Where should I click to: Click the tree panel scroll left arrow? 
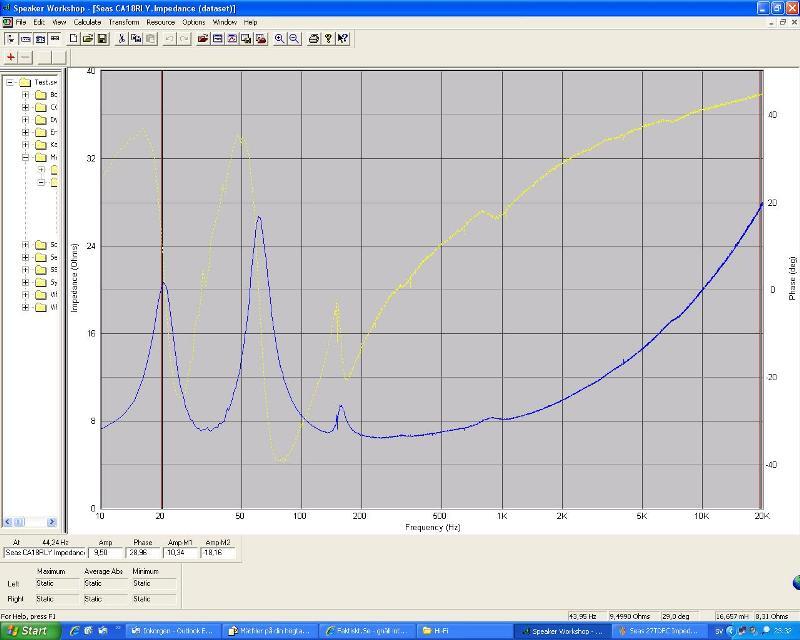click(8, 522)
